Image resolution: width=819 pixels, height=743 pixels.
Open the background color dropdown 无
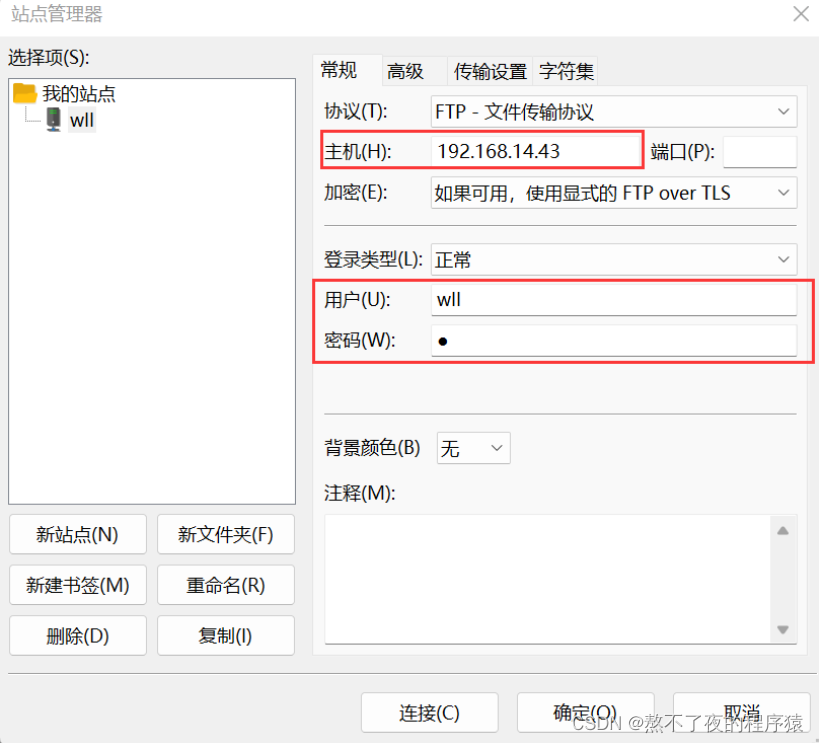pos(473,448)
